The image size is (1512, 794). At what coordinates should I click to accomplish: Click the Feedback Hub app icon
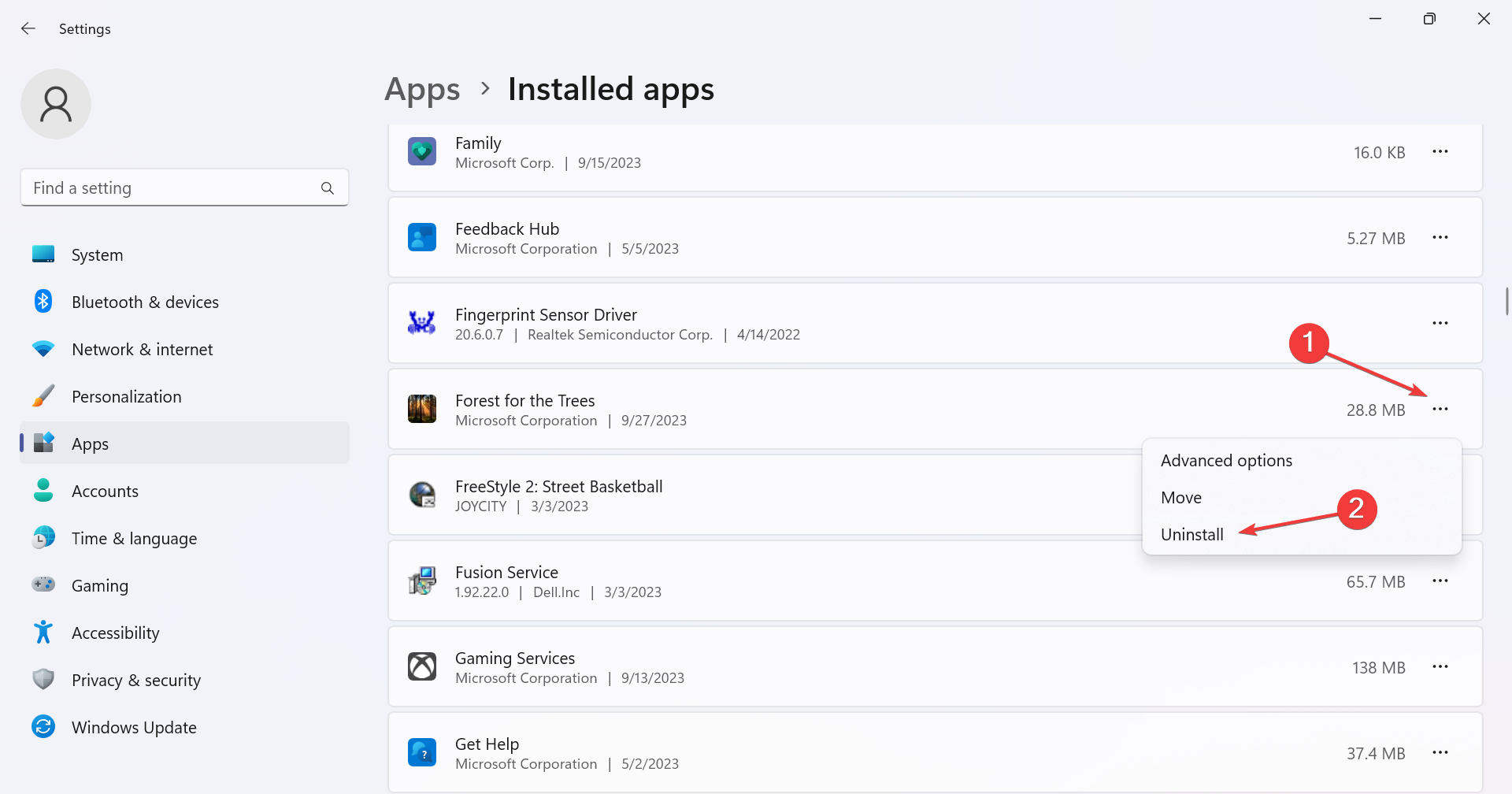tap(422, 236)
